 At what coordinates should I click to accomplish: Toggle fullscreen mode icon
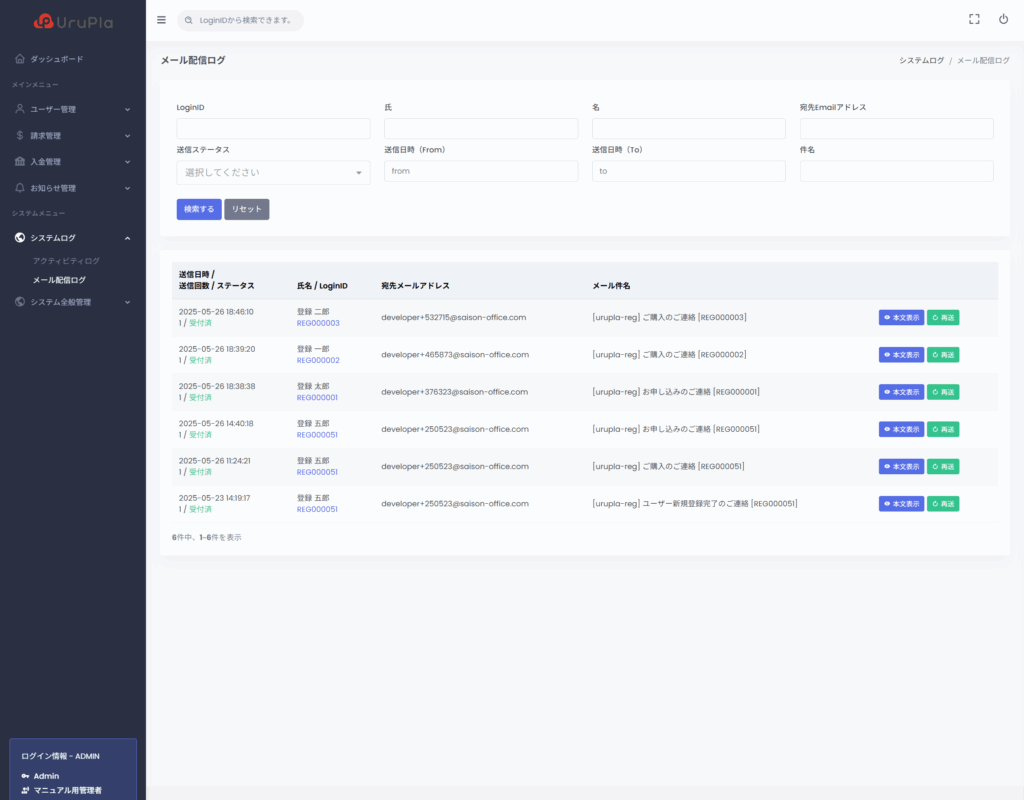point(974,19)
